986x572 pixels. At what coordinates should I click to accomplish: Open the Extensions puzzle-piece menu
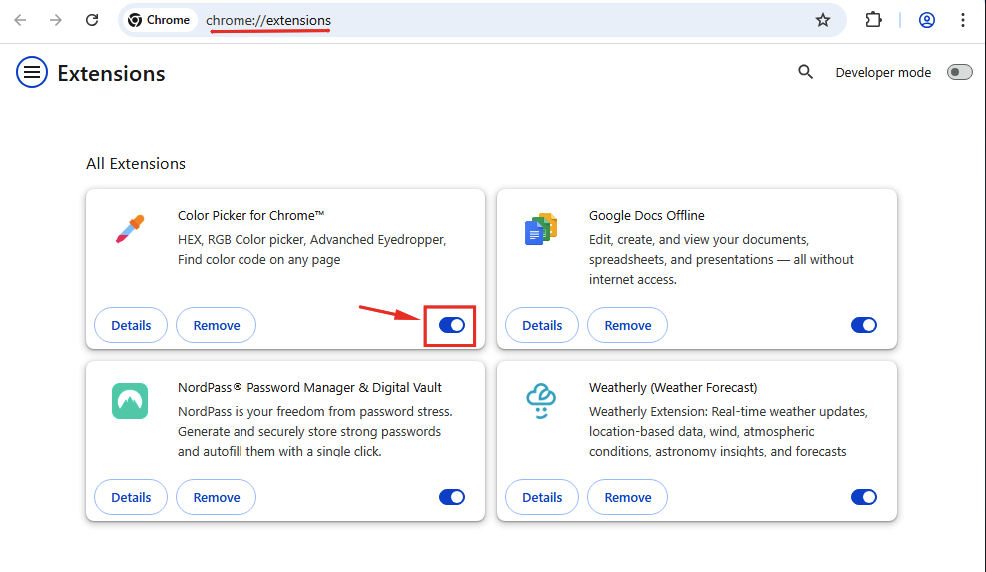pos(873,20)
